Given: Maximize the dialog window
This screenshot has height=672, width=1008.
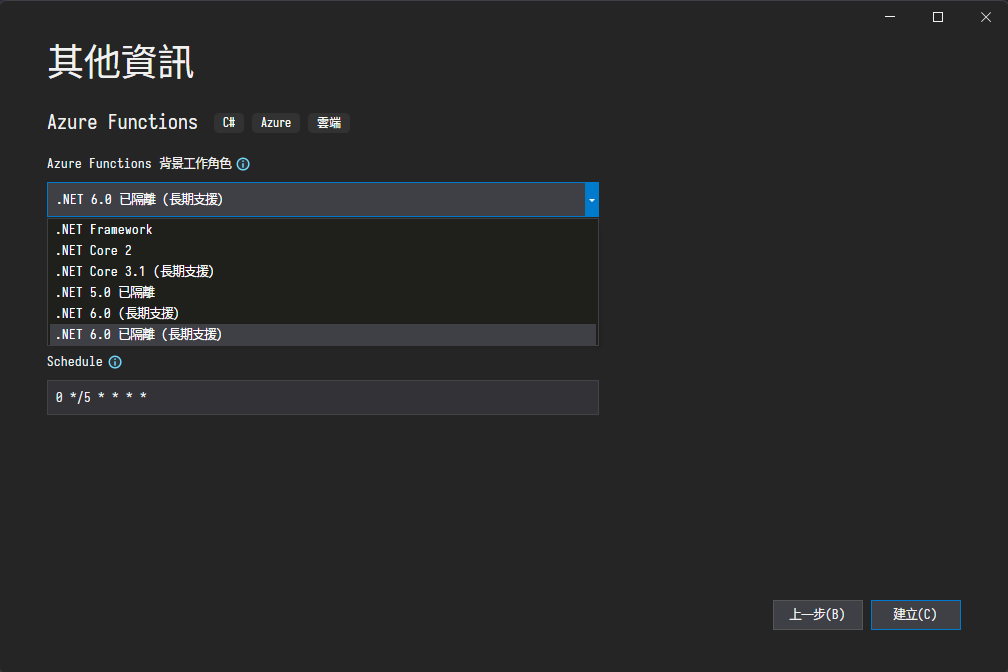Looking at the screenshot, I should (938, 17).
